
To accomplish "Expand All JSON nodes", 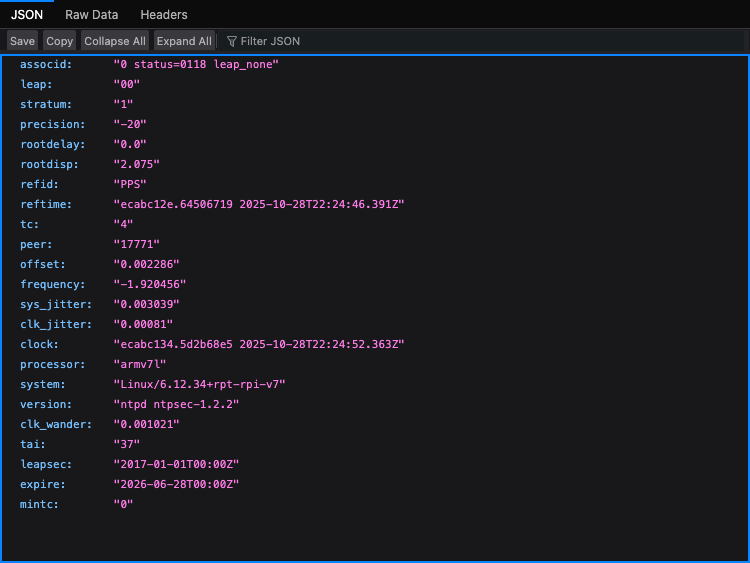I will pyautogui.click(x=184, y=41).
